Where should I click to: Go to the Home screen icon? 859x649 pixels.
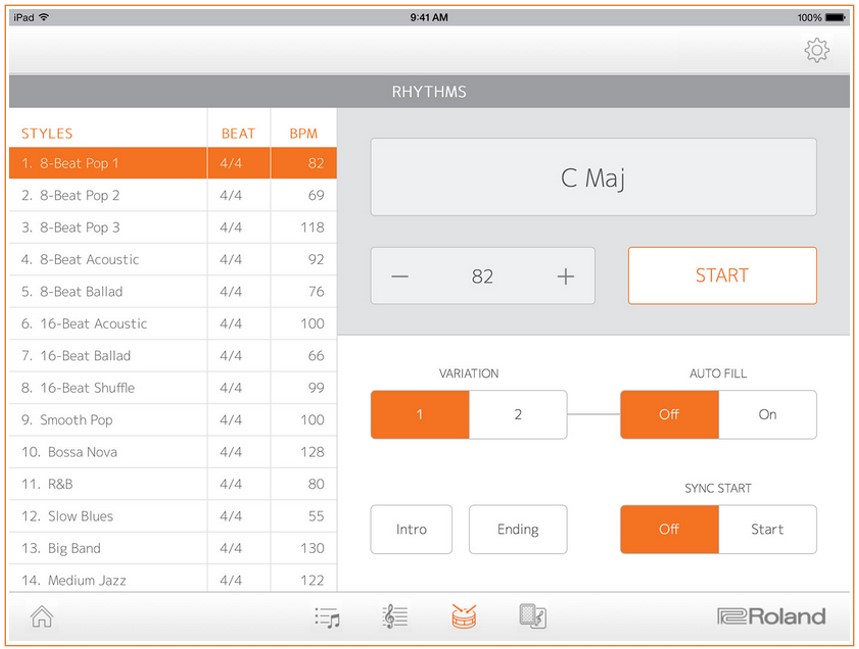click(41, 616)
